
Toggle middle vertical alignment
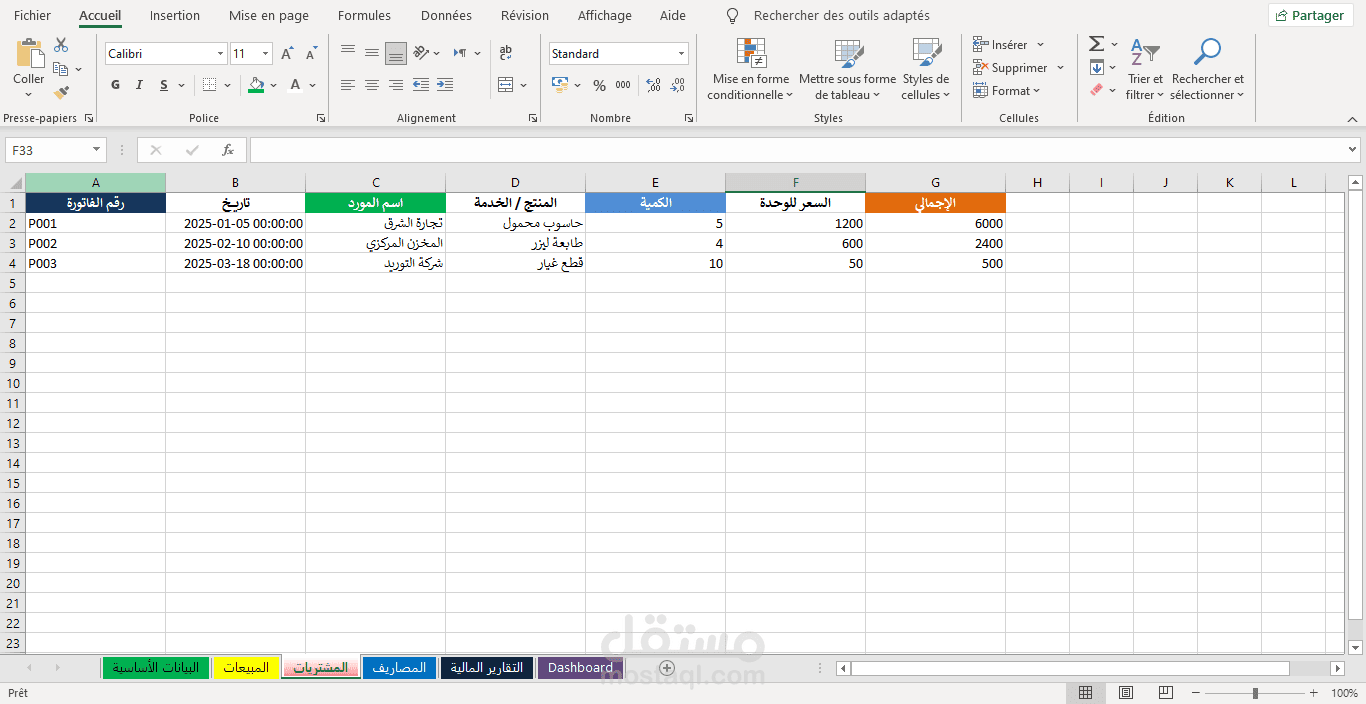coord(372,53)
